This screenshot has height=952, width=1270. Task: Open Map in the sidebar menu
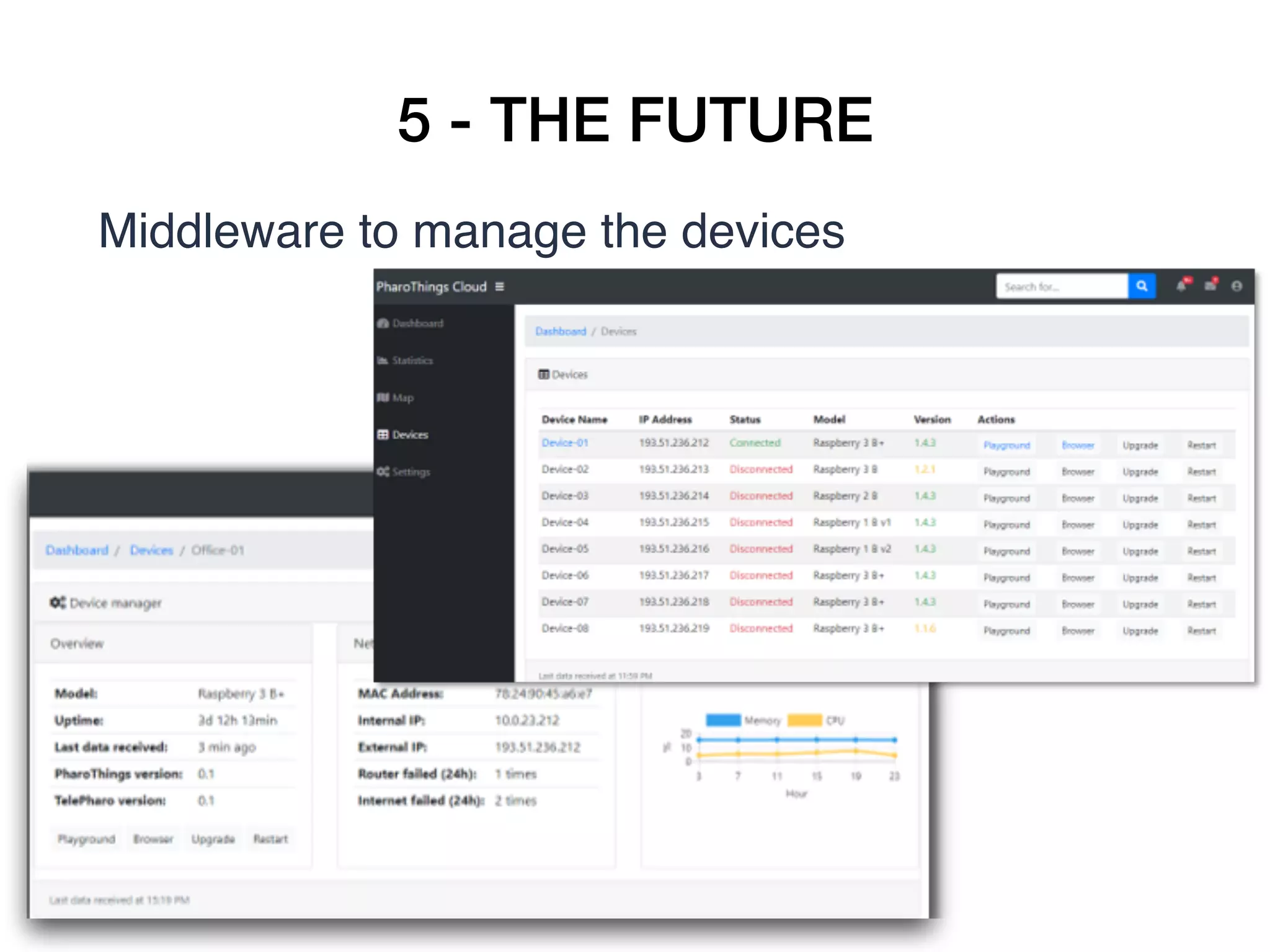click(403, 398)
